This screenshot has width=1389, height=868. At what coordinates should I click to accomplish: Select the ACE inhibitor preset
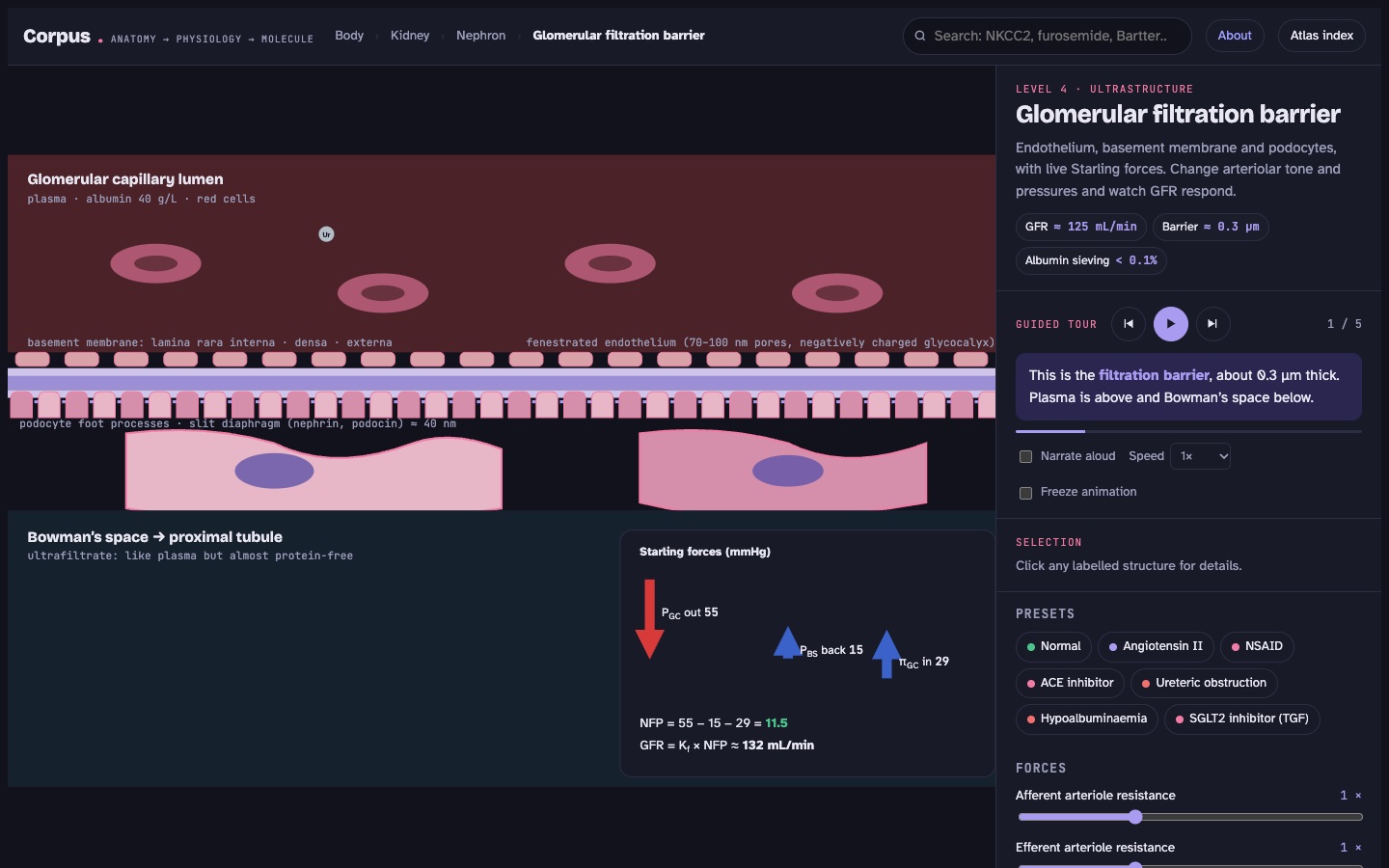pos(1070,683)
